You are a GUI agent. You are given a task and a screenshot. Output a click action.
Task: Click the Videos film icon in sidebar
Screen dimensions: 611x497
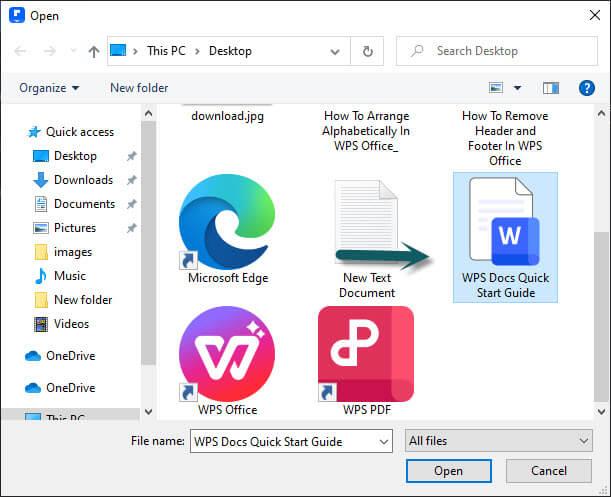[41, 324]
